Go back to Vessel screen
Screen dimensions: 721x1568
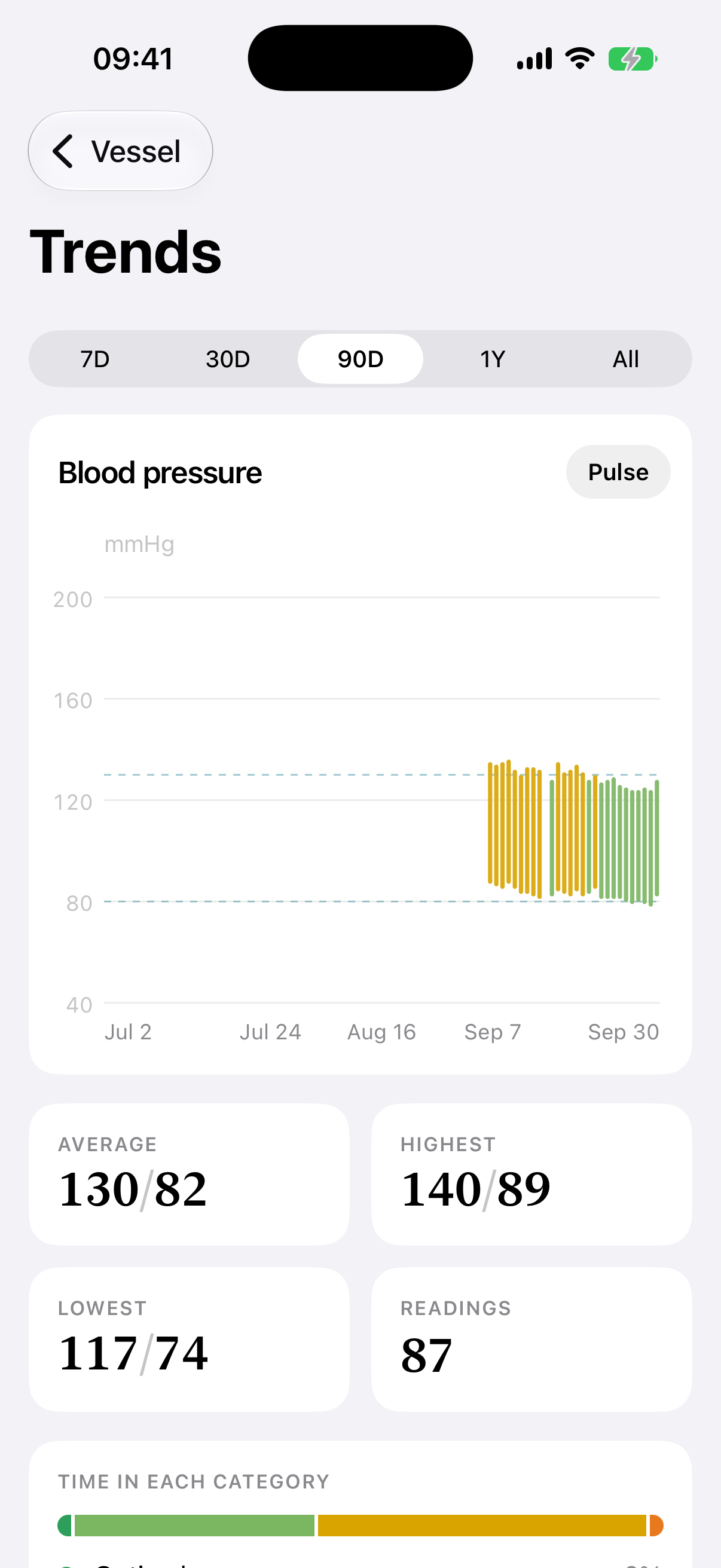pos(121,151)
